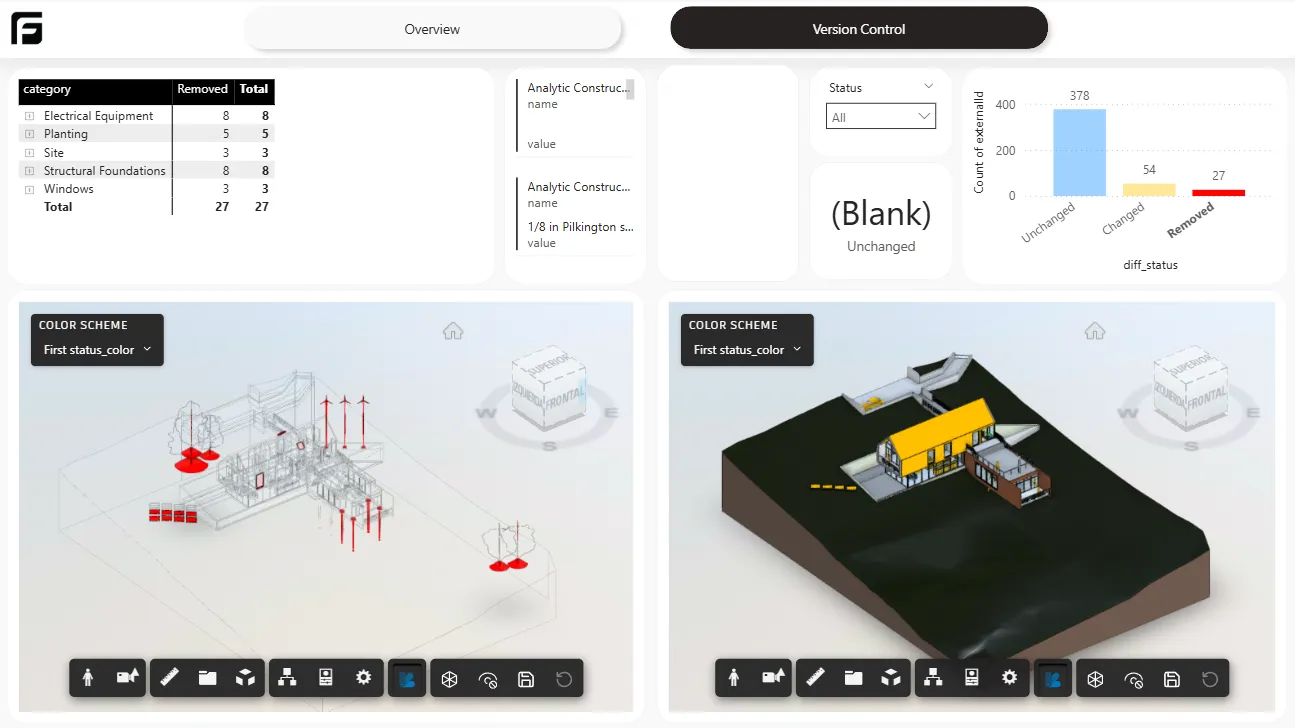Toggle first-person walk mode in left viewer

coord(88,678)
